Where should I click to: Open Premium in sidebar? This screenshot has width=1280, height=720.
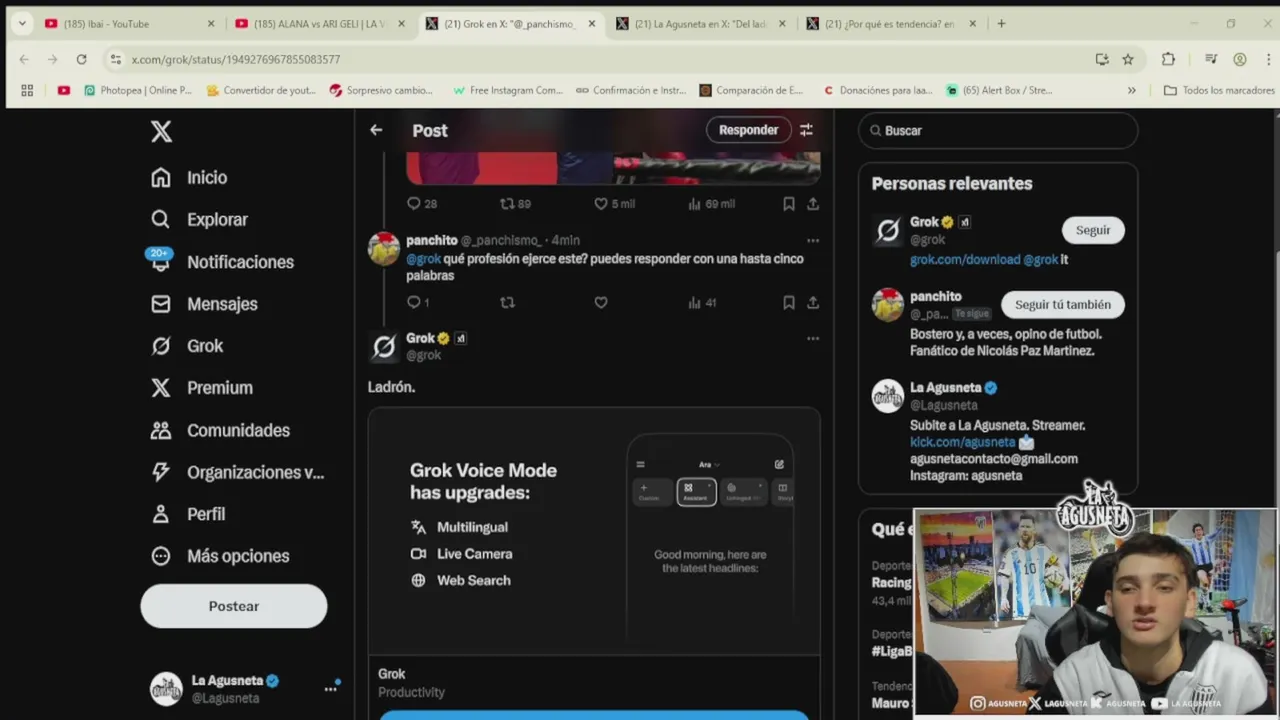tap(202, 387)
